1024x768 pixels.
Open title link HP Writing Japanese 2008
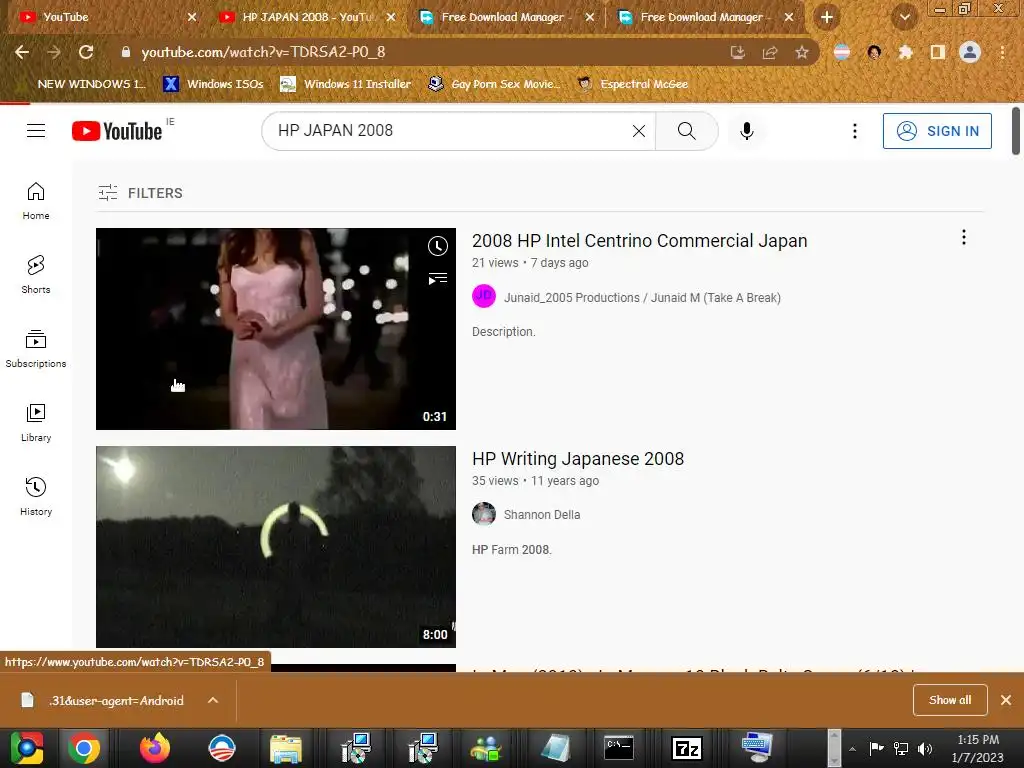point(578,459)
